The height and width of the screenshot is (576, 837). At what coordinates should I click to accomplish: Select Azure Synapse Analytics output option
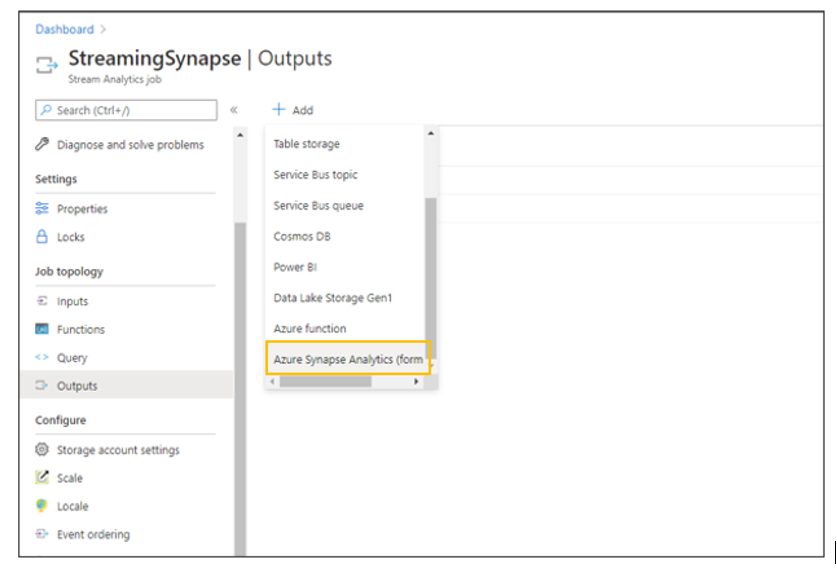point(348,360)
